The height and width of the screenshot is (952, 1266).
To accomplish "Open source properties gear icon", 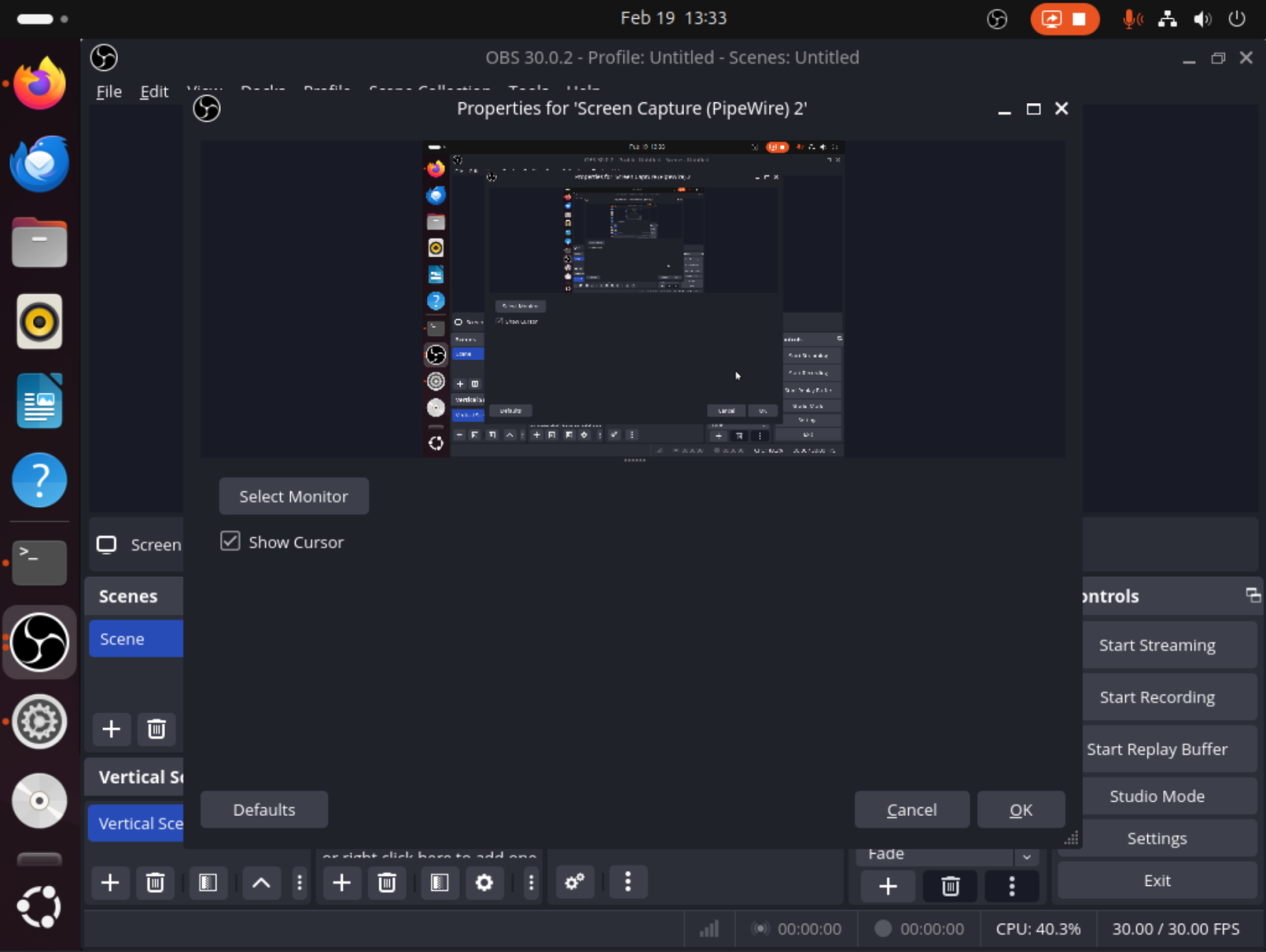I will (484, 882).
